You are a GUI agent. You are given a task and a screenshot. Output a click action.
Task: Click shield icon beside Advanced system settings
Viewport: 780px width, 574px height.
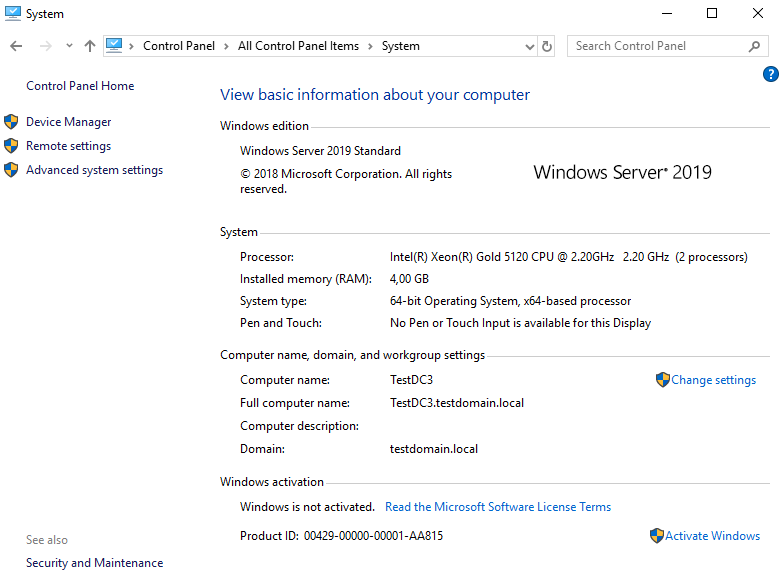11,170
